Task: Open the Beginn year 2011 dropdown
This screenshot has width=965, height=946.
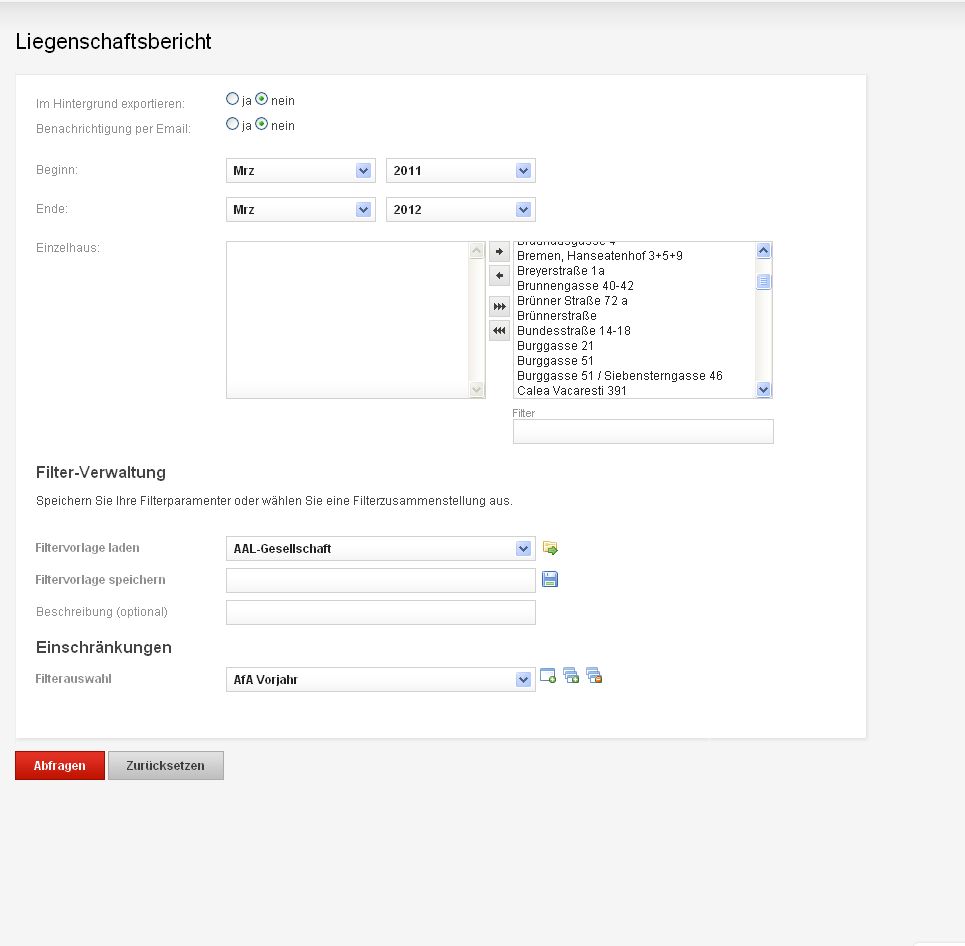Action: pos(461,170)
